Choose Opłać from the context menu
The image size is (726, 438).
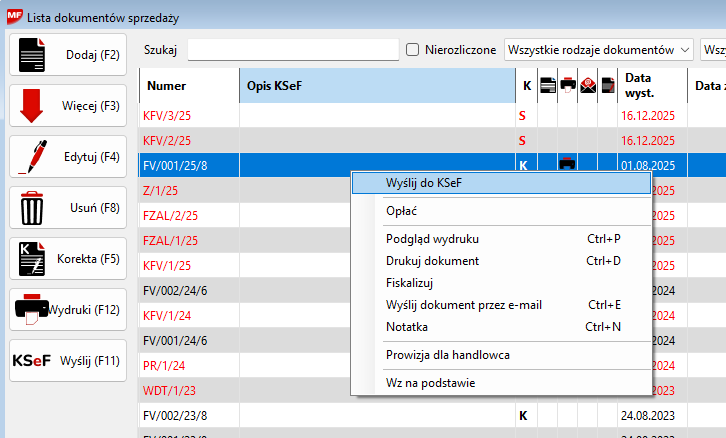tap(401, 211)
